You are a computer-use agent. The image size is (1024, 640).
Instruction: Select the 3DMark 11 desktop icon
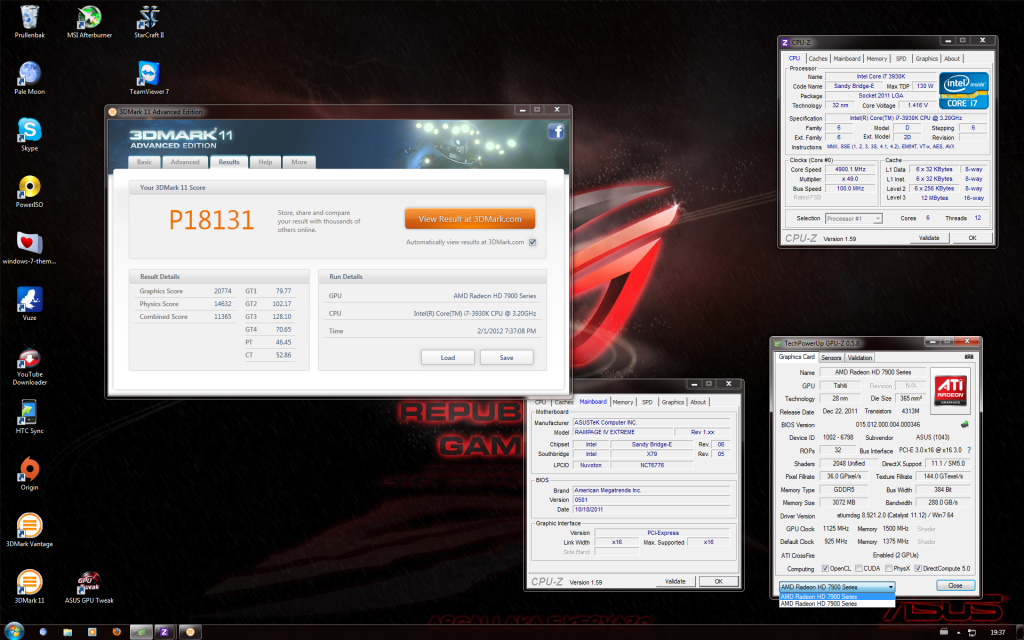[x=29, y=586]
